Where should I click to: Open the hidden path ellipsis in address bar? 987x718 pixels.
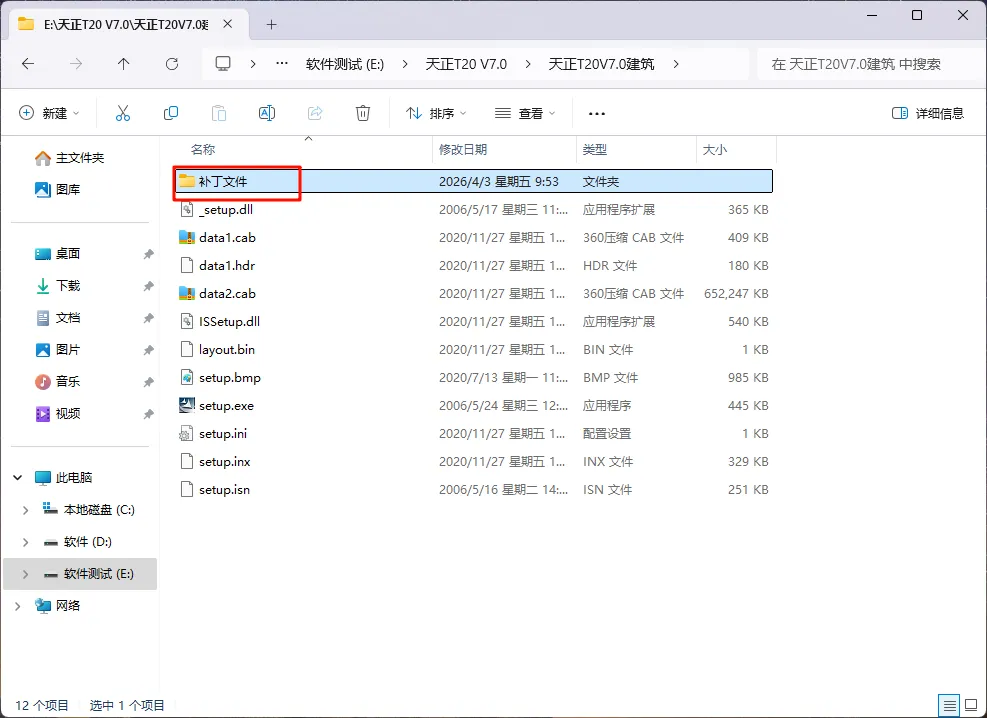tap(282, 64)
